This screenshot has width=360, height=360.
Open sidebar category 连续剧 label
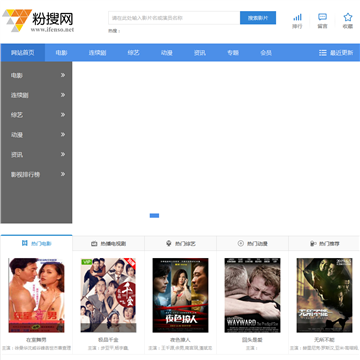[19, 95]
